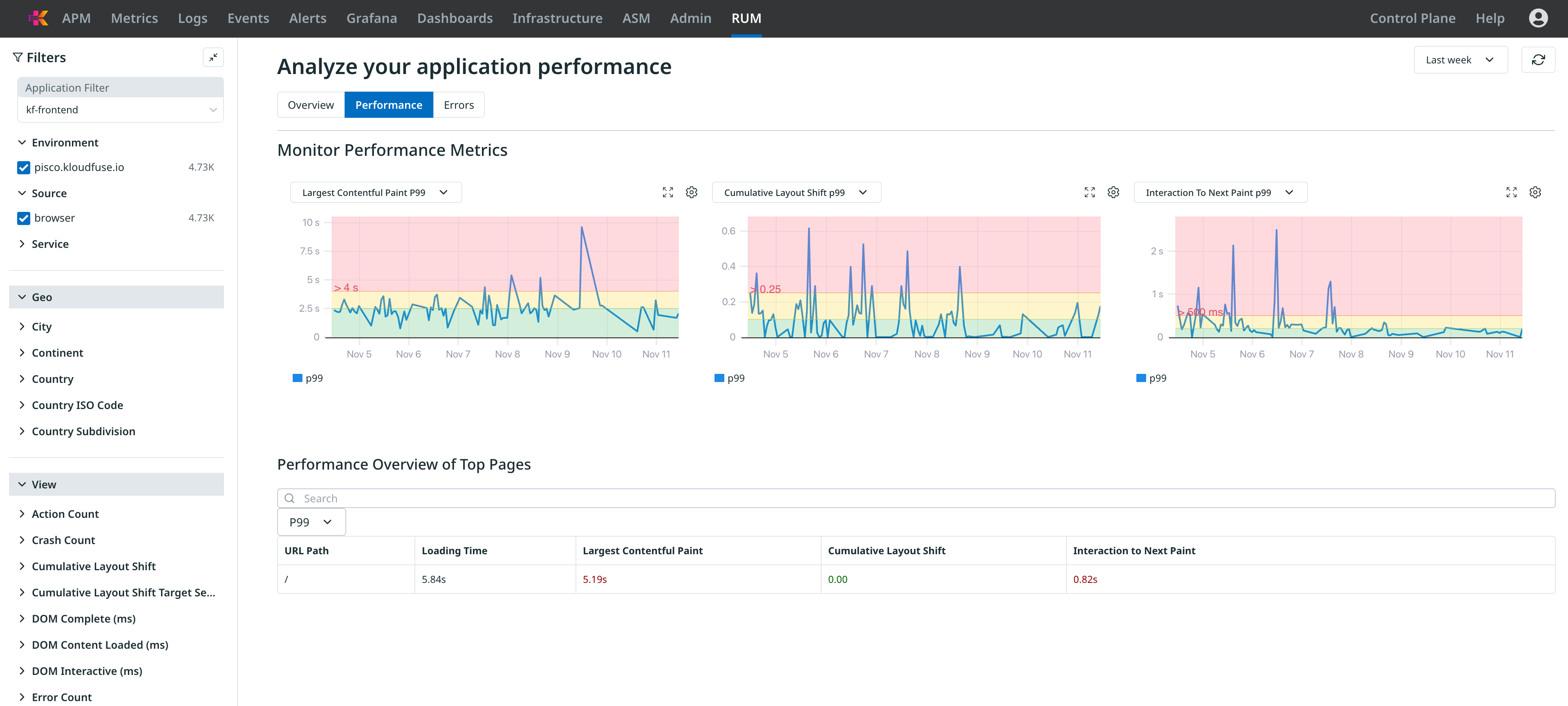Expand Largest Contentful Paint chart fullscreen

pyautogui.click(x=668, y=193)
